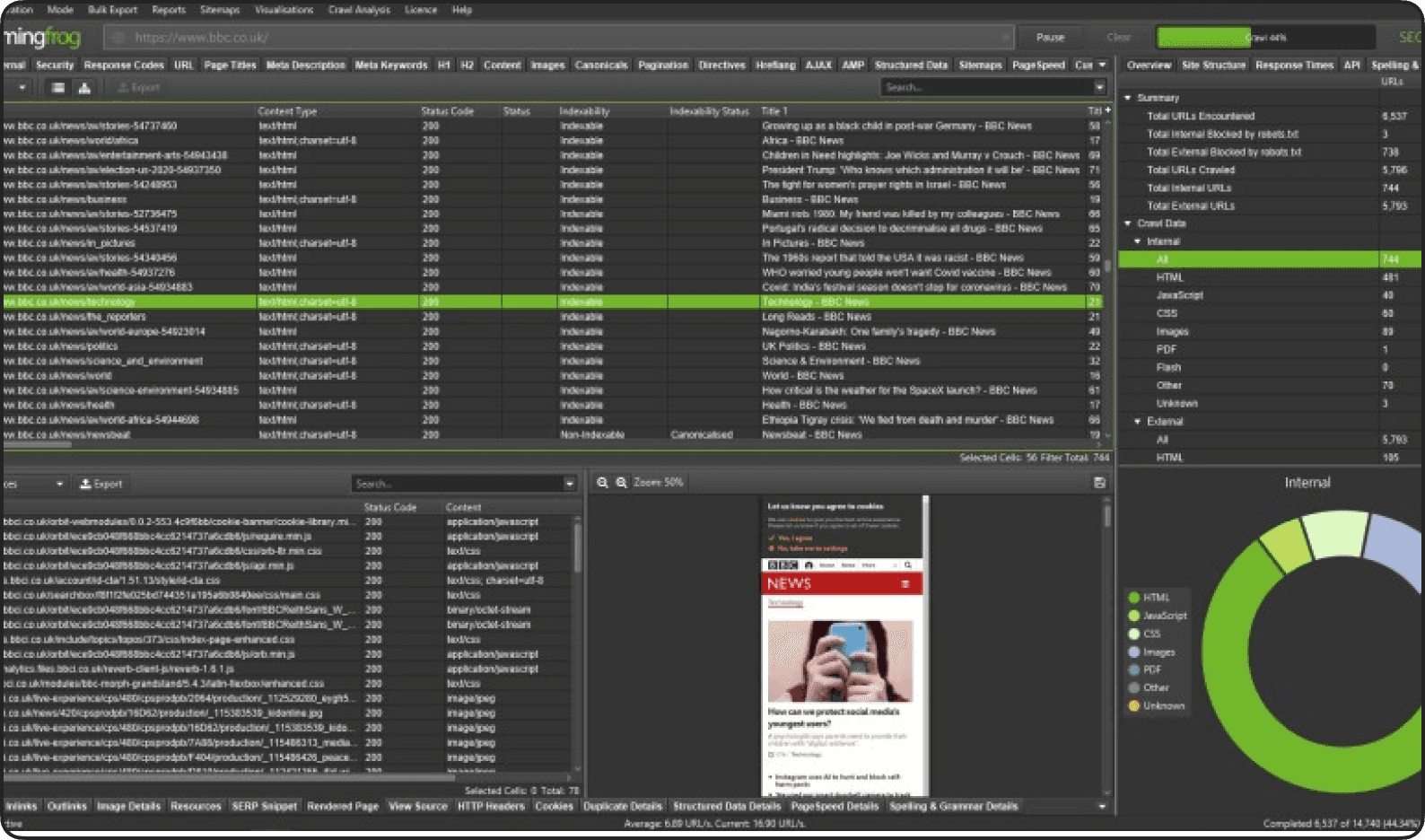Screen dimensions: 1425x840
Task: Open the Rendered Page bottom tab
Action: pos(343,807)
